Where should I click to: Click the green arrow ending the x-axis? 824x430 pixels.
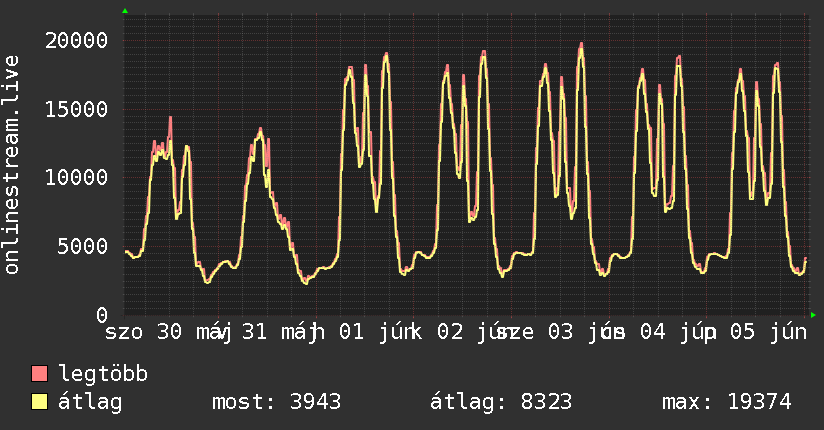pyautogui.click(x=813, y=315)
